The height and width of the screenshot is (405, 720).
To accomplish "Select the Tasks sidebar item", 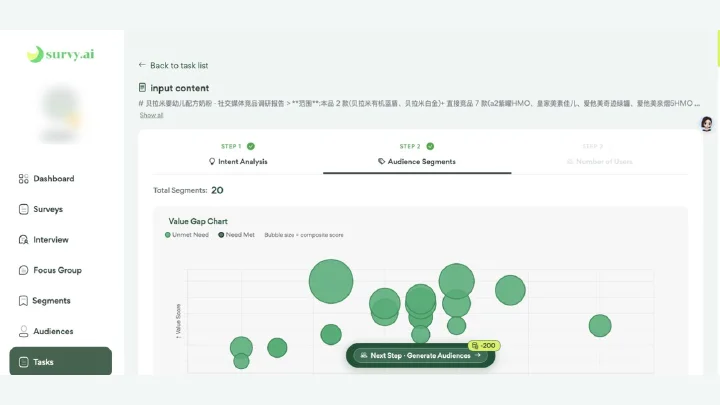I will [x=61, y=361].
